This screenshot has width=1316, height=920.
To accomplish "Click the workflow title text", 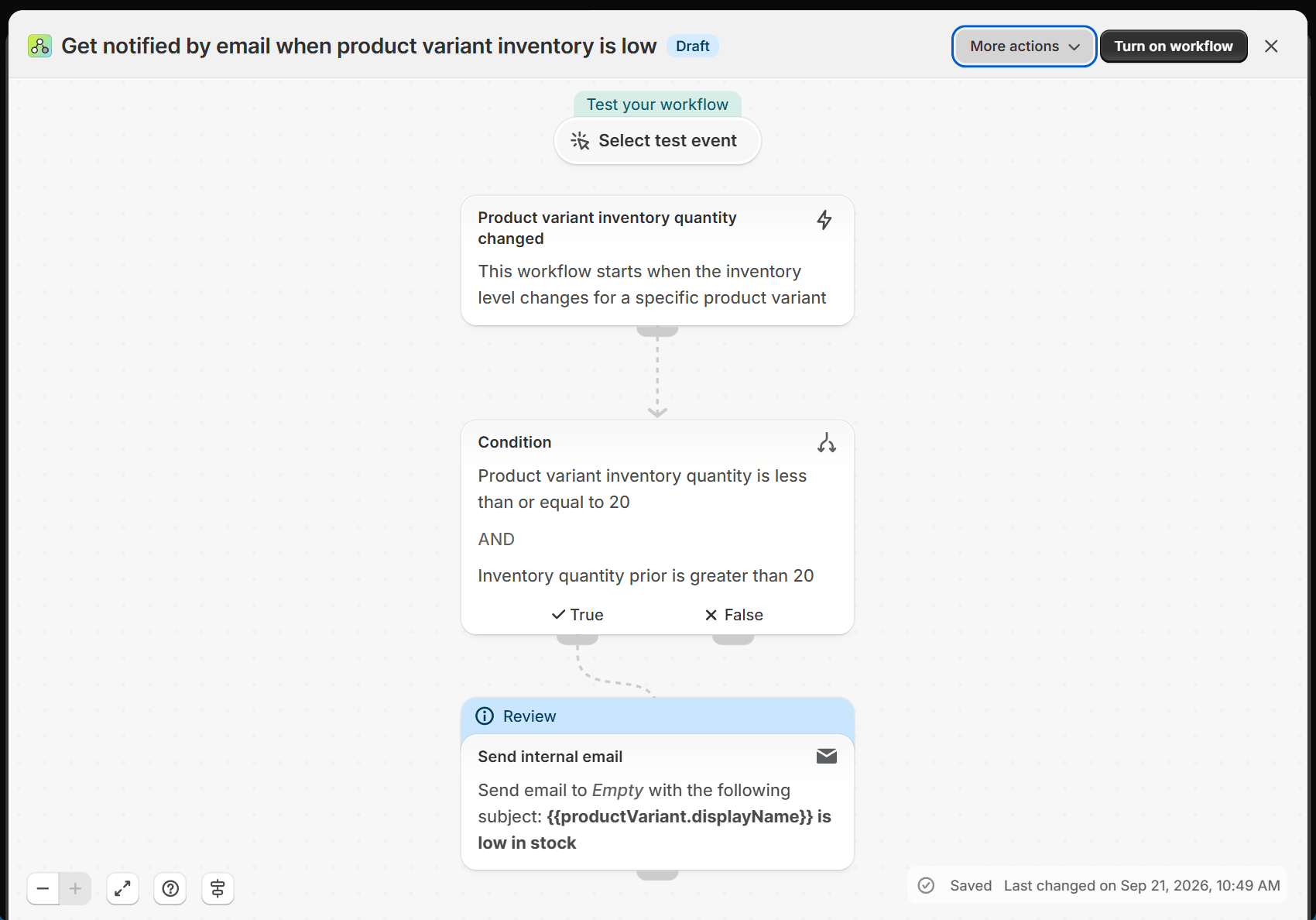I will [x=359, y=46].
